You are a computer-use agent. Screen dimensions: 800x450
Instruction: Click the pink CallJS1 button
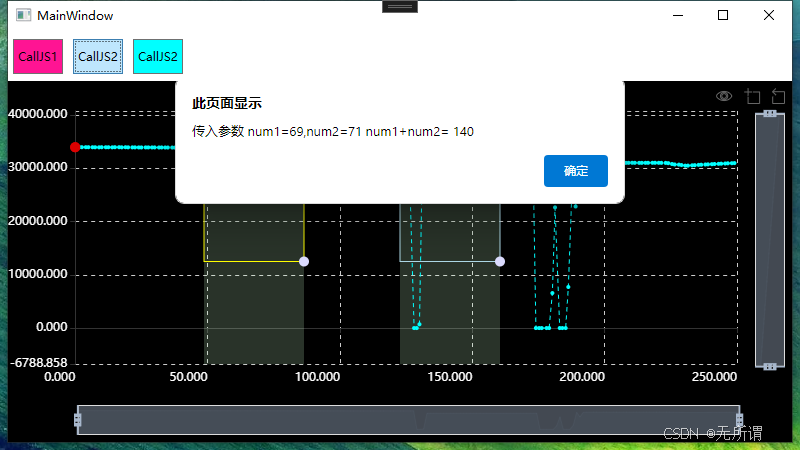(x=38, y=57)
